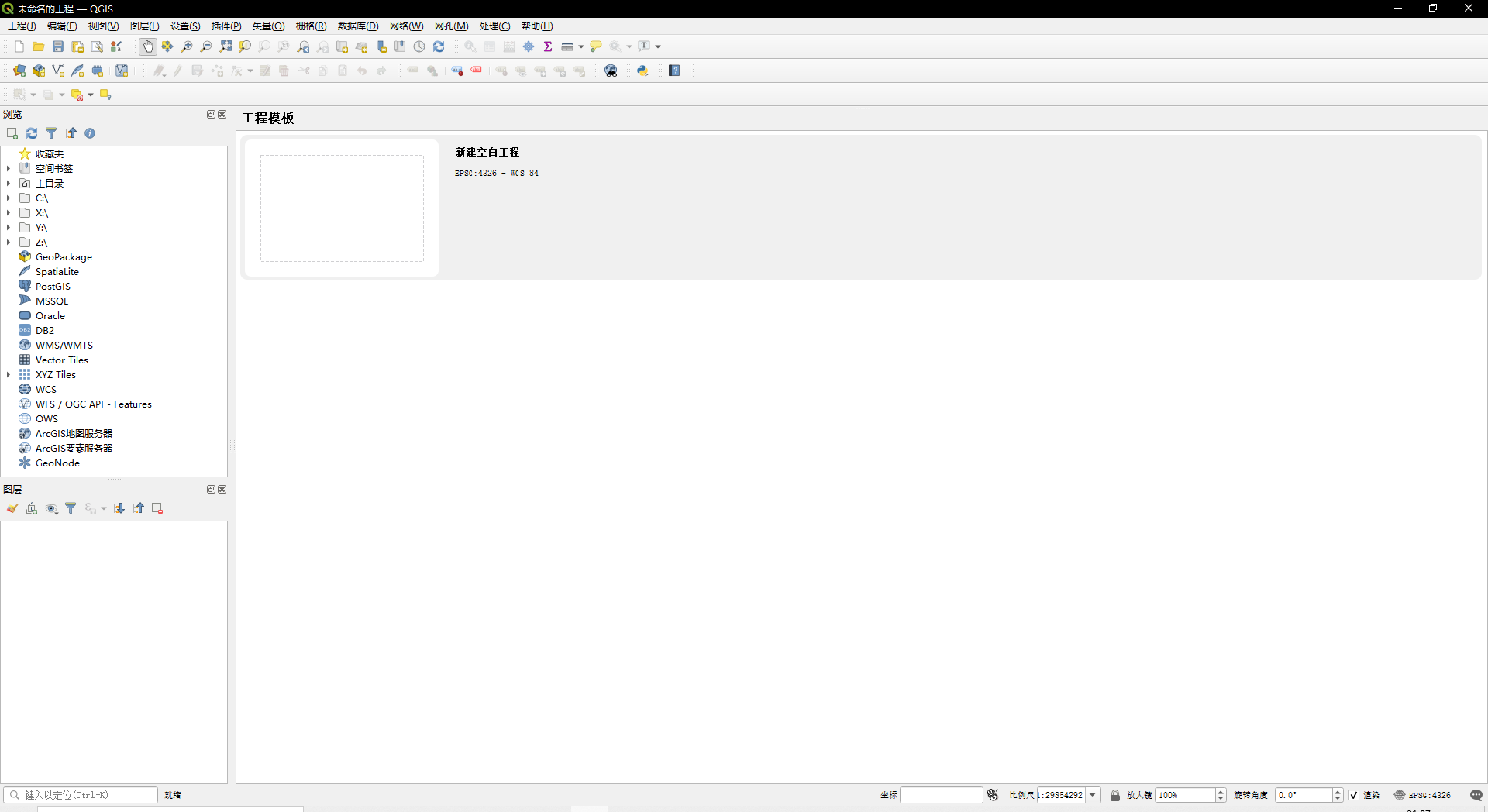Image resolution: width=1488 pixels, height=812 pixels.
Task: Activate the Zoom In tool
Action: point(187,46)
